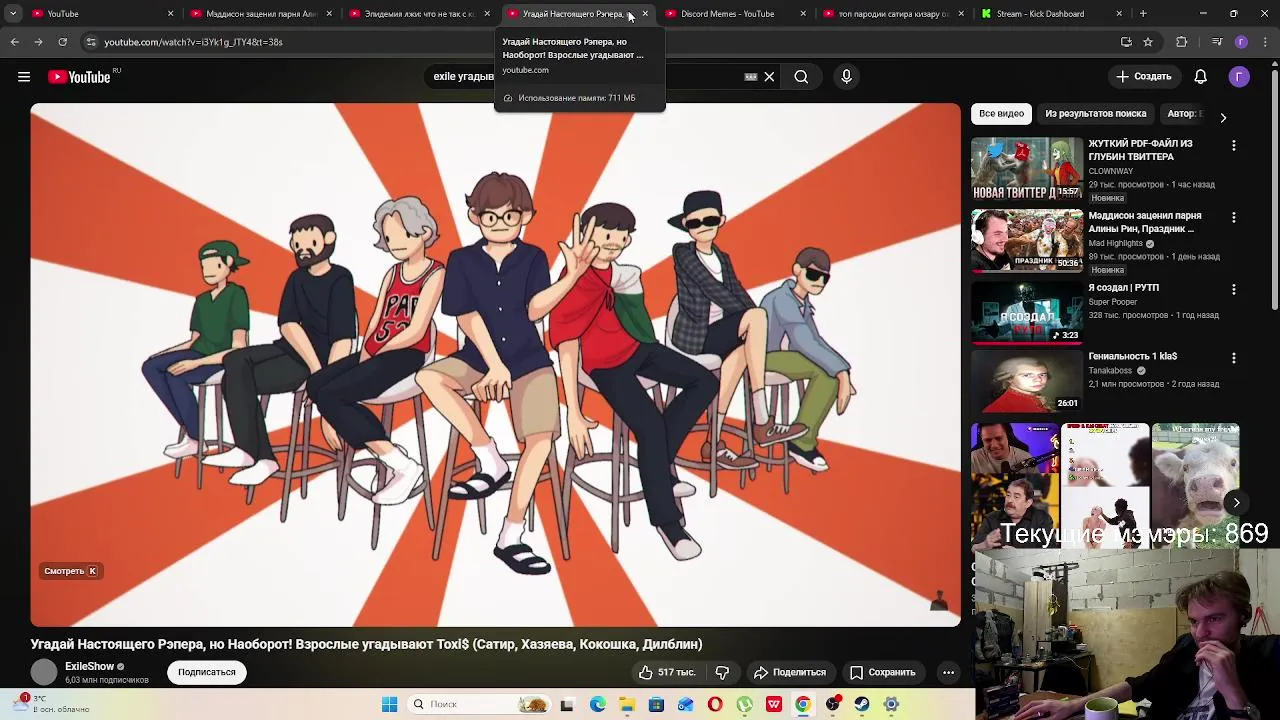Switch to the Эпидемия лжи tab
1280x720 pixels.
(x=420, y=14)
